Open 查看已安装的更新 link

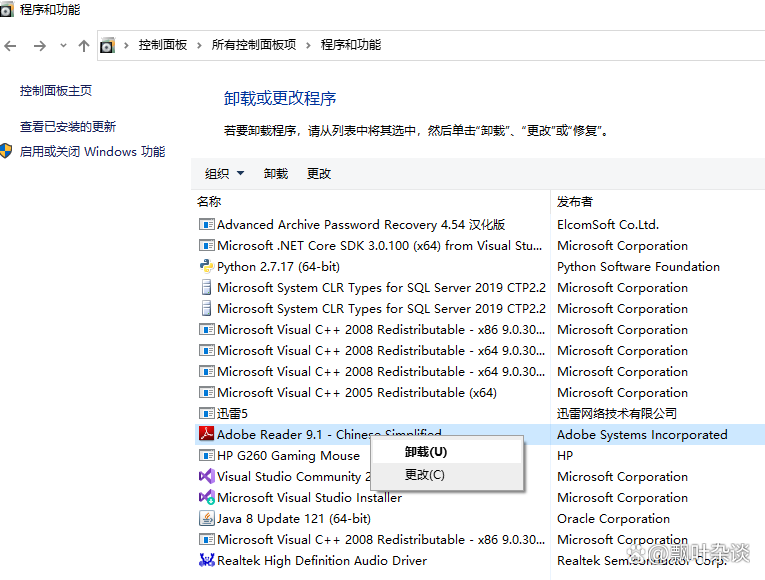click(x=68, y=127)
